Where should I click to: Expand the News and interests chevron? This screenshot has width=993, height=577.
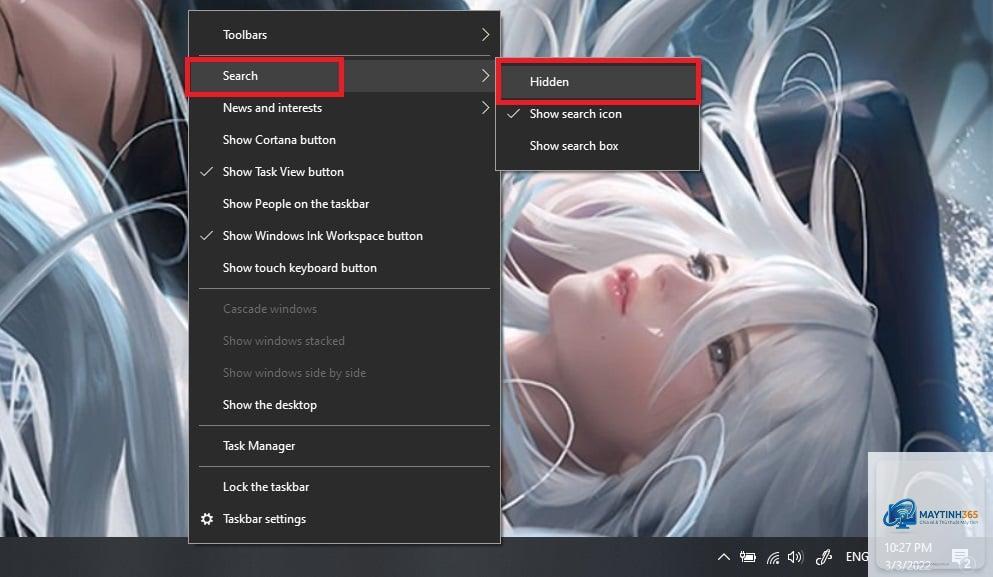[485, 108]
